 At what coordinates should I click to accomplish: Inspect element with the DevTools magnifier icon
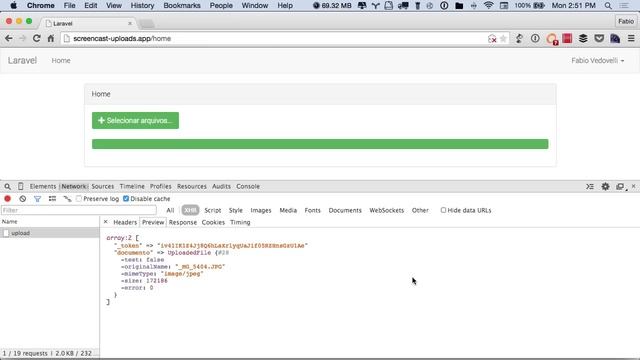tap(8, 187)
